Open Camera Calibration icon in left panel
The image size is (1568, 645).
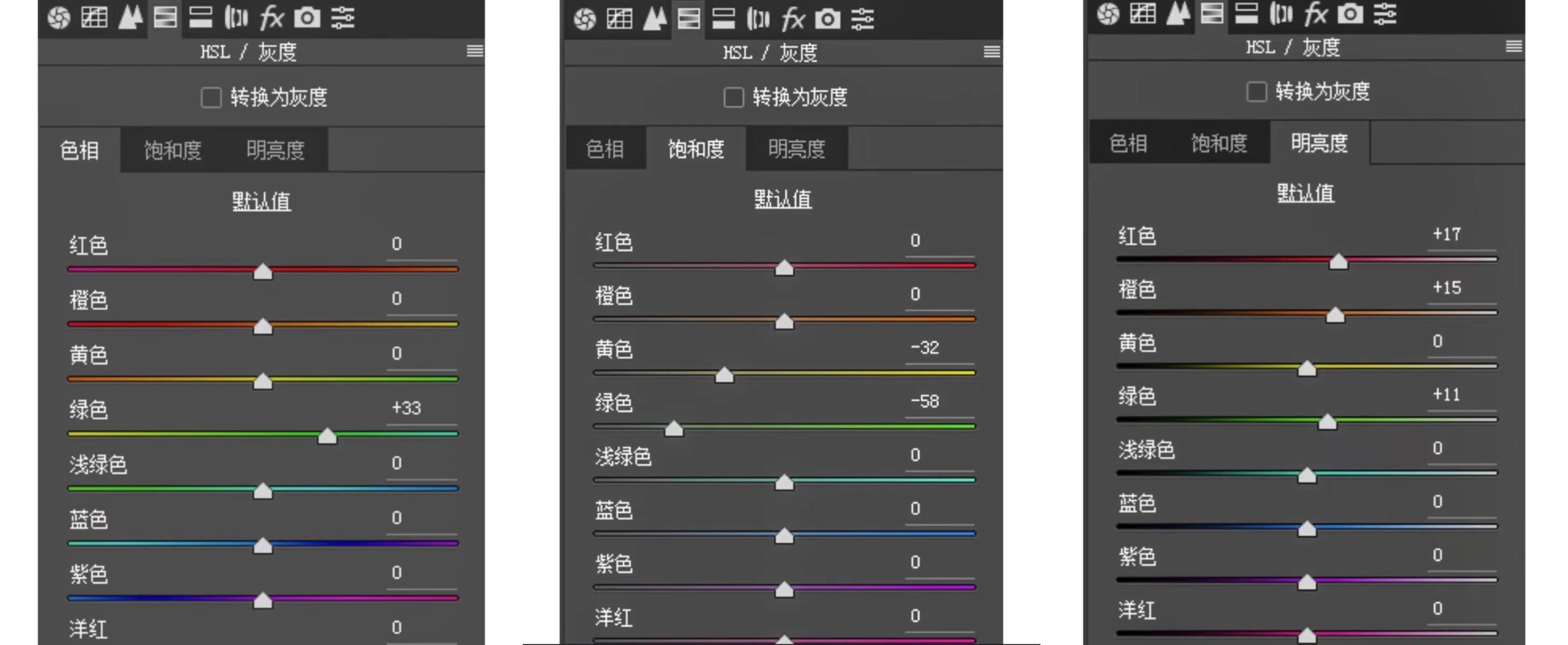click(x=307, y=17)
